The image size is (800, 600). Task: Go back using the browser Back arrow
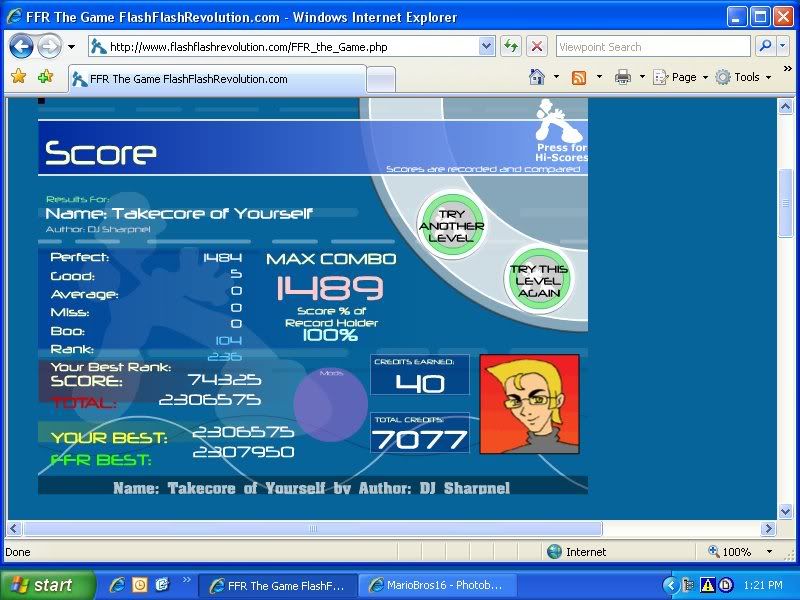click(x=22, y=46)
